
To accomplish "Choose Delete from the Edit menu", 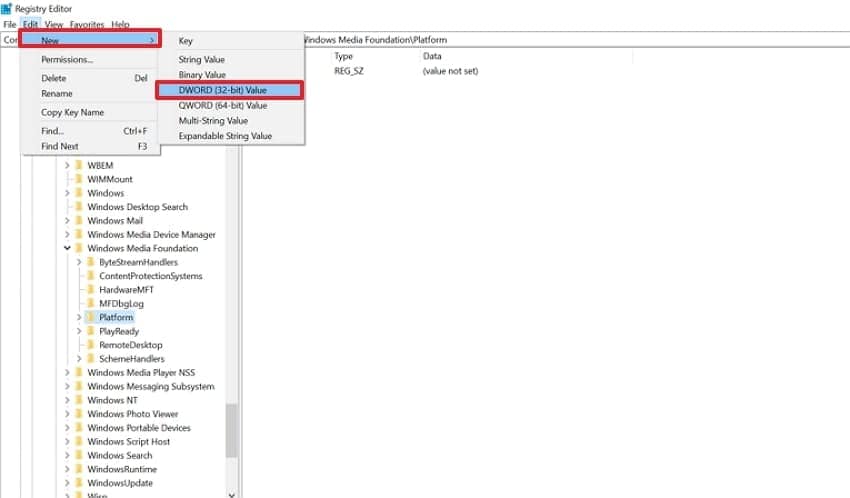I will click(x=90, y=78).
